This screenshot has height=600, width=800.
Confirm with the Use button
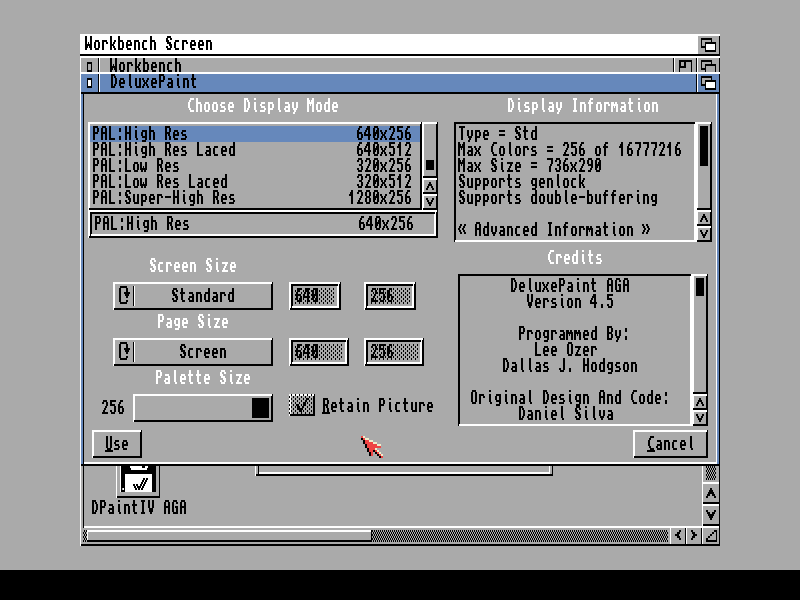[x=117, y=444]
